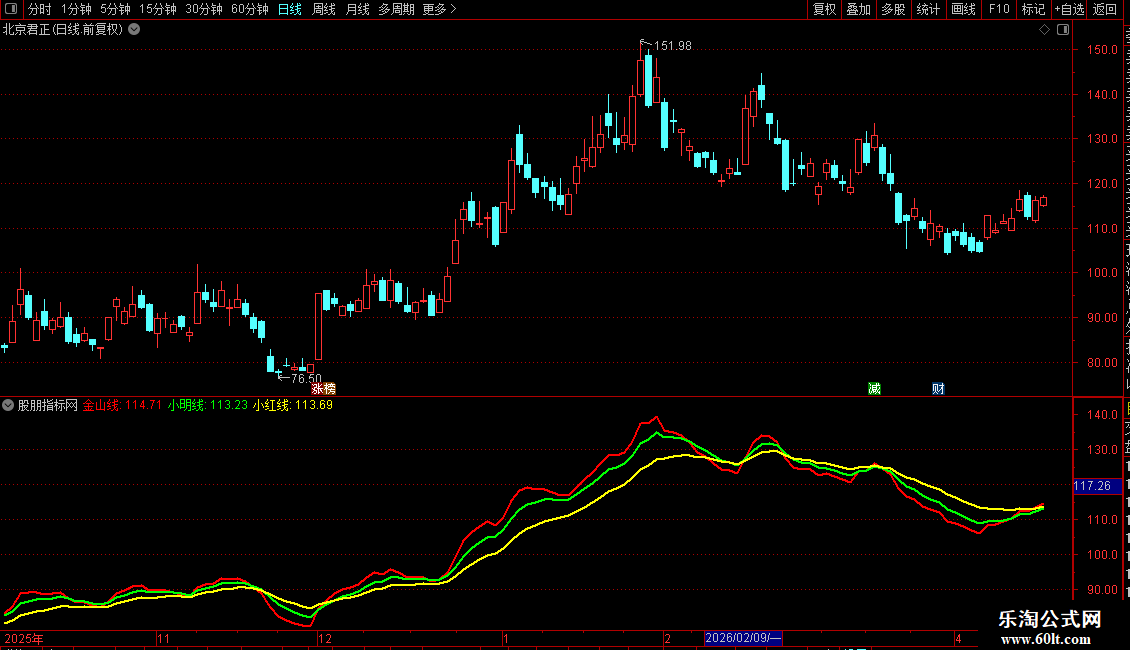The height and width of the screenshot is (650, 1130).
Task: Select the 日线 daily chart tab
Action: pos(290,9)
